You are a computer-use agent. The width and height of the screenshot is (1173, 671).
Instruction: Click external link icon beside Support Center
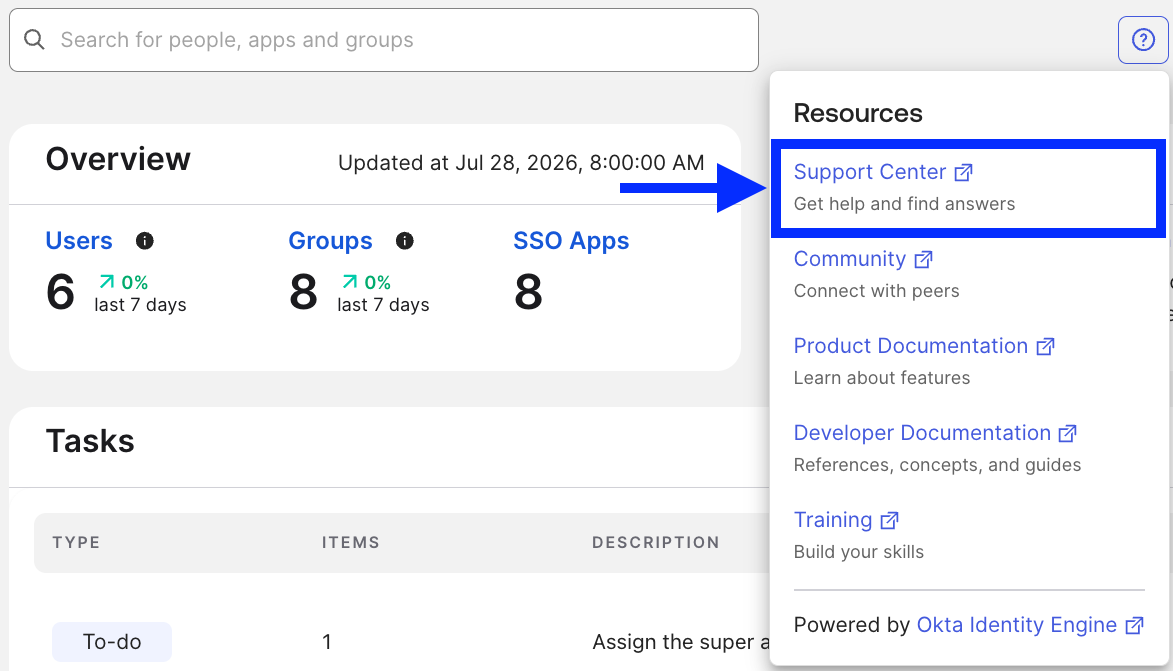(x=964, y=173)
